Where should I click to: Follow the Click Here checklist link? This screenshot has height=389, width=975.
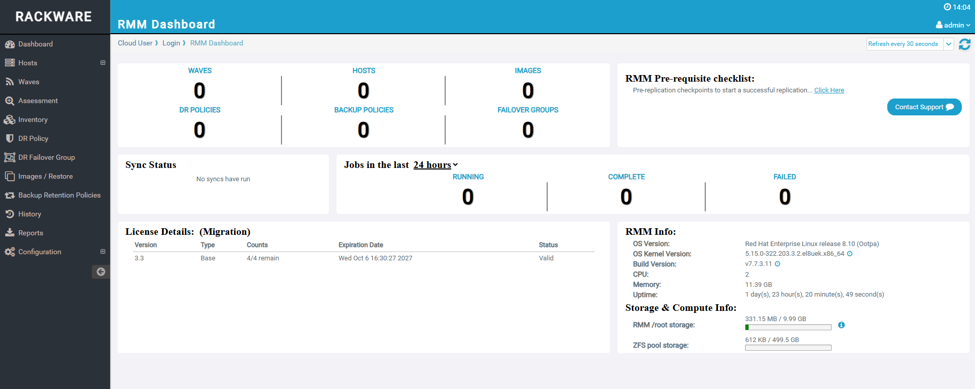pyautogui.click(x=829, y=90)
